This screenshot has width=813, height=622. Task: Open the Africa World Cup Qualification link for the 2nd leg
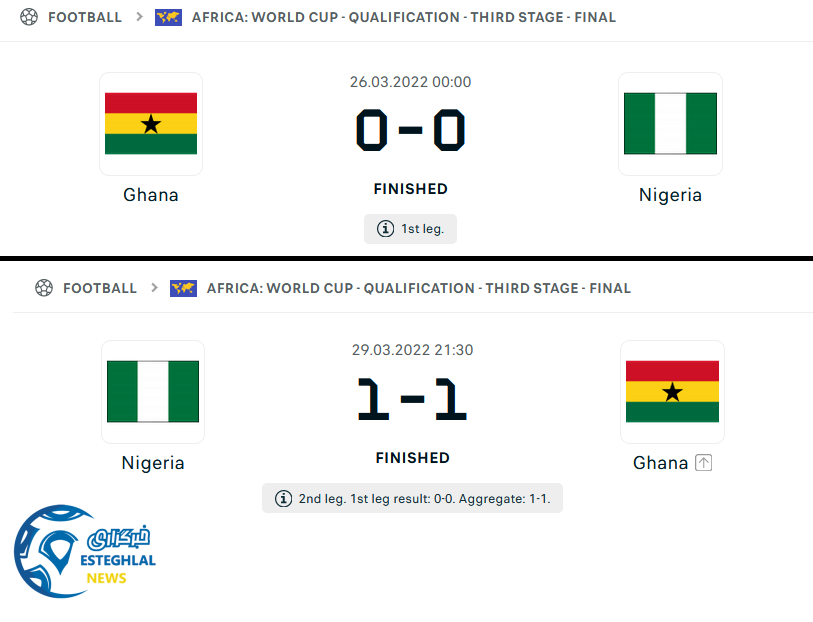418,288
